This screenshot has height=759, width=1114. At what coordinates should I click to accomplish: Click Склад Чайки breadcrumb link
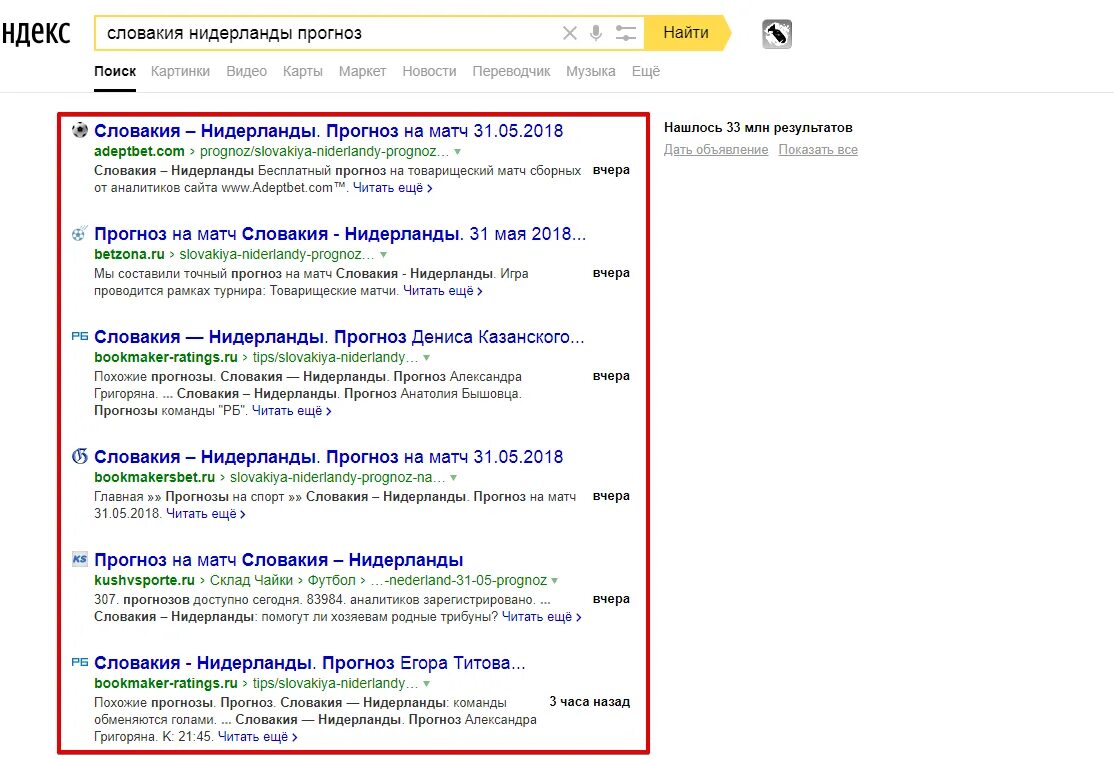[x=251, y=581]
